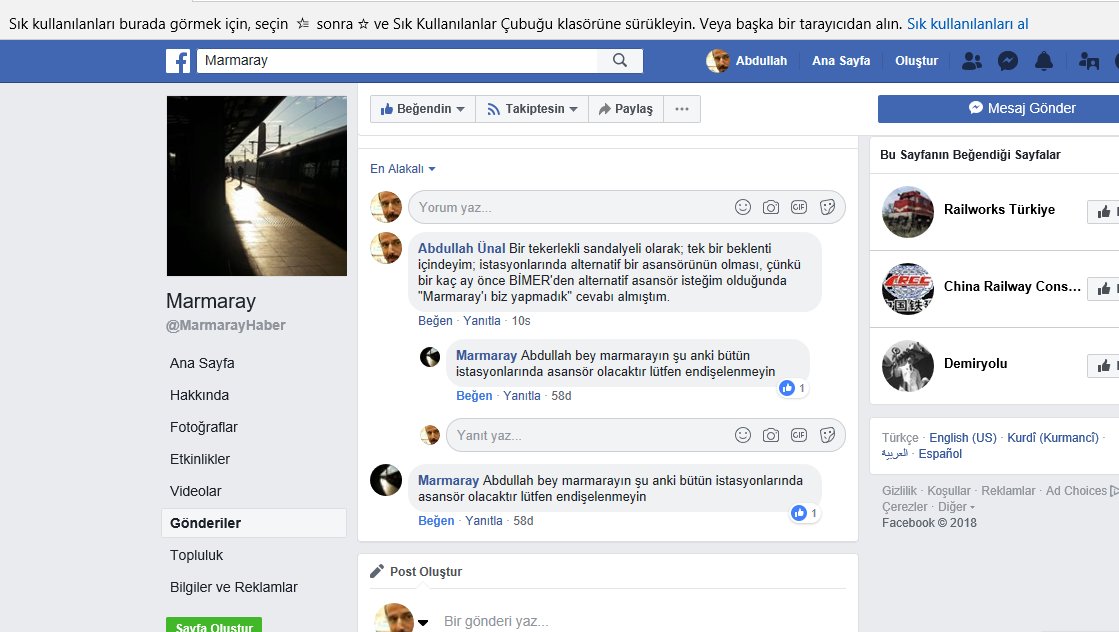Like the Railworks Türkiye page
The image size is (1119, 632).
point(1103,212)
